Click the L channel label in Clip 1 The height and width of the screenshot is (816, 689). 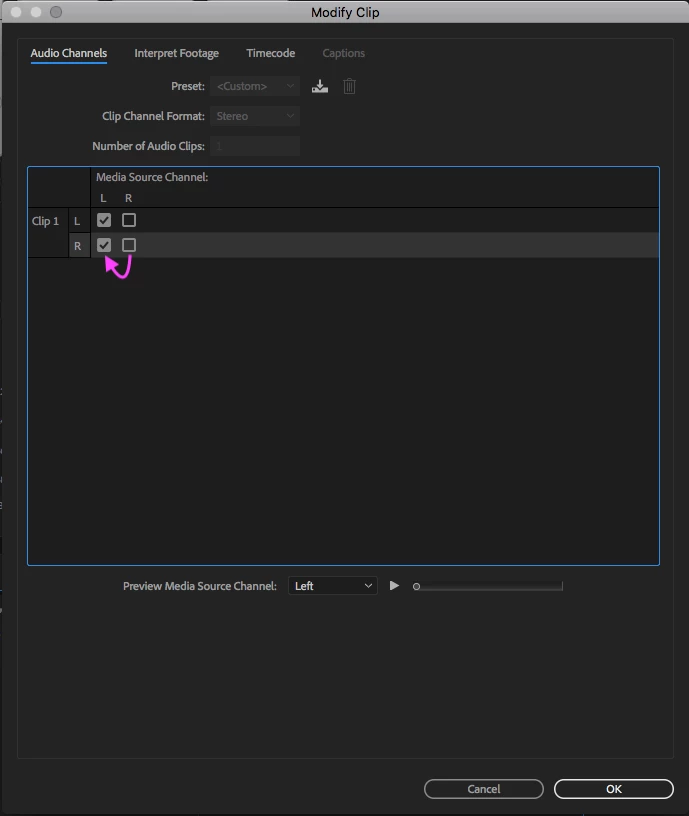coord(77,221)
